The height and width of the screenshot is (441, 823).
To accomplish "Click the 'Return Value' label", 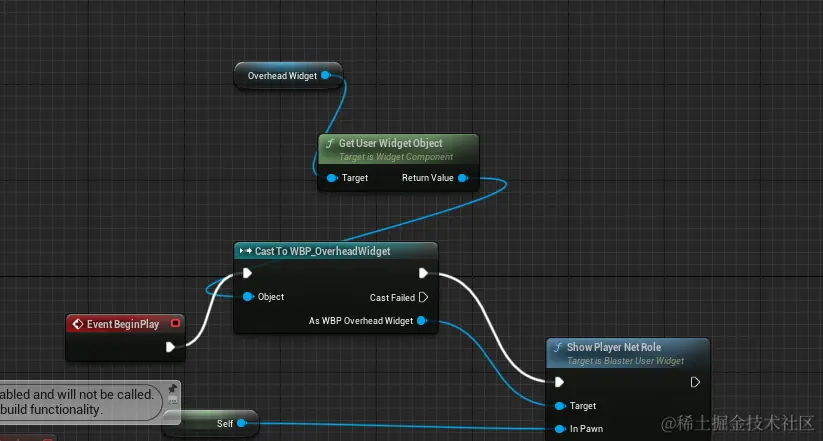I will tap(428, 178).
